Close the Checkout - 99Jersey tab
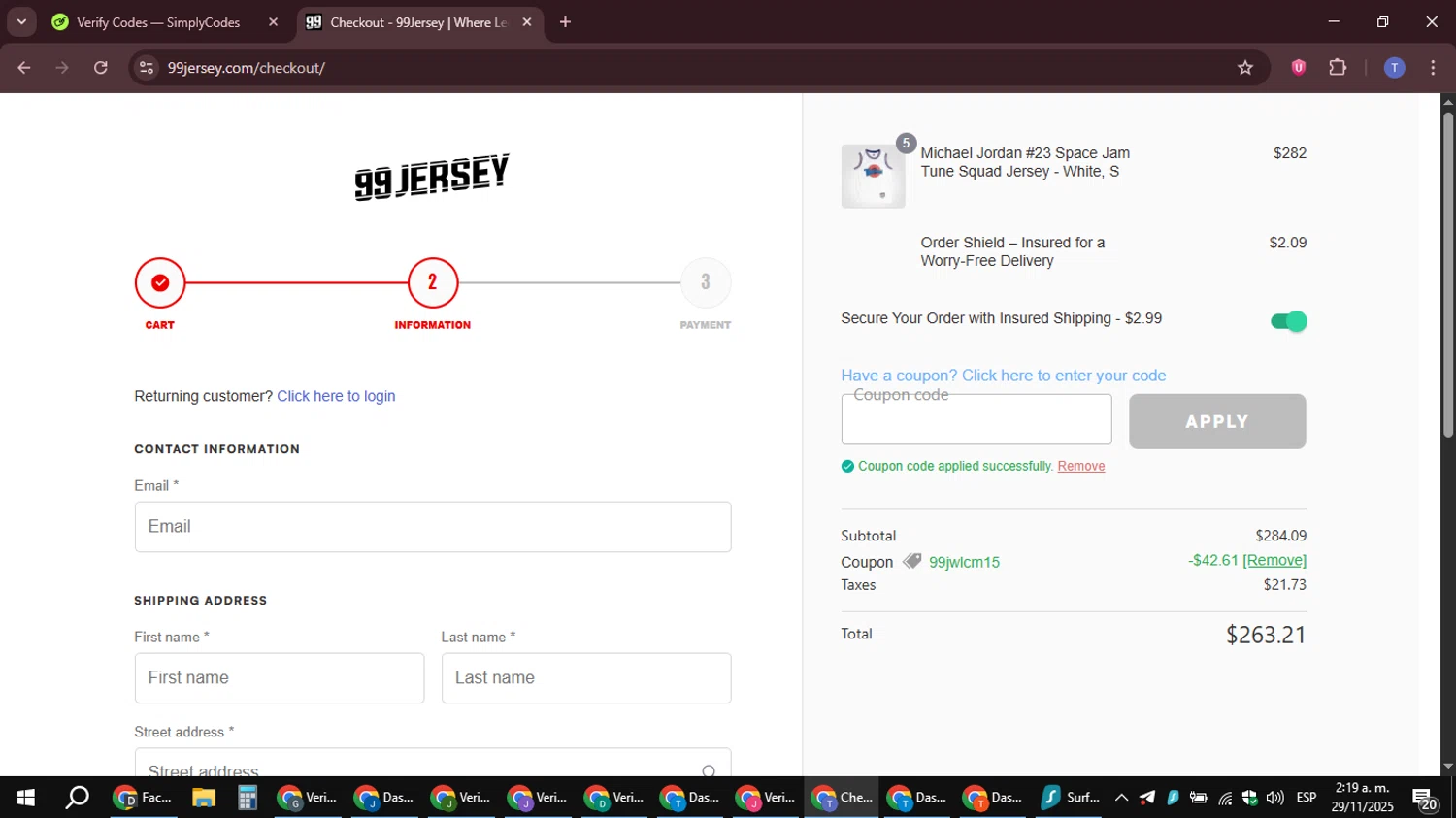The image size is (1456, 818). pos(527,22)
